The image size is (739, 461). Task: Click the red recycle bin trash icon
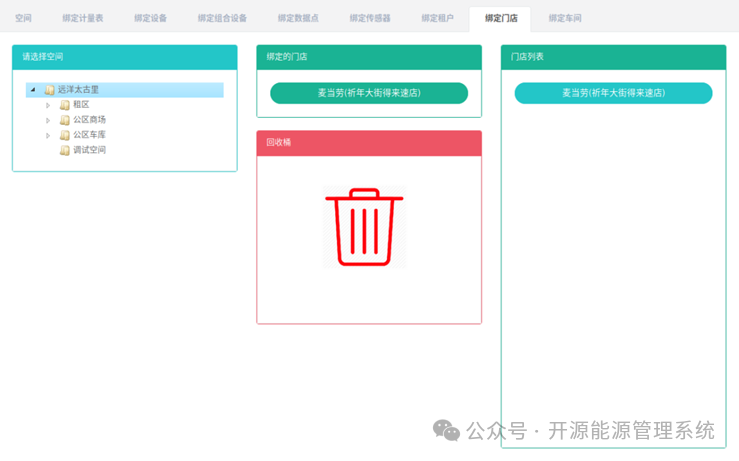click(364, 227)
